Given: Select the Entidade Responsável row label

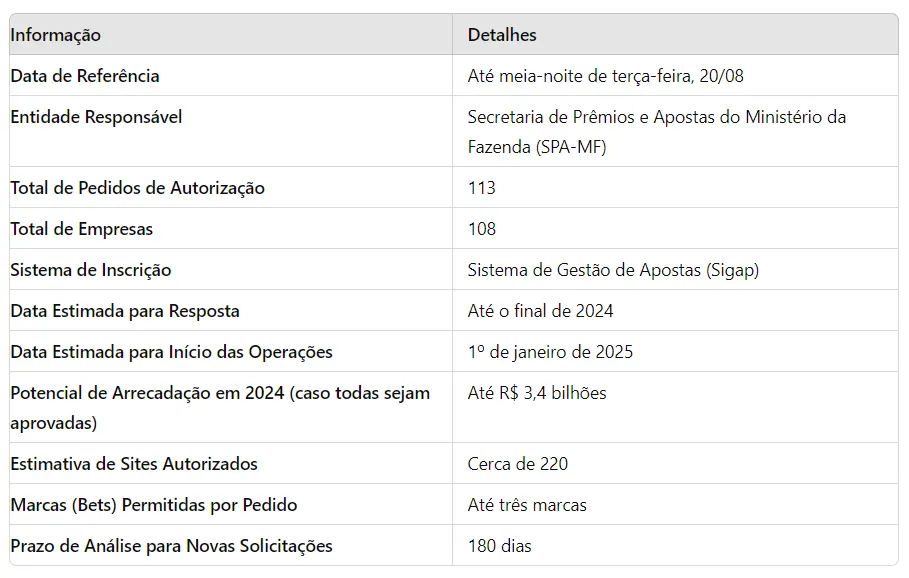Looking at the screenshot, I should pos(96,117).
